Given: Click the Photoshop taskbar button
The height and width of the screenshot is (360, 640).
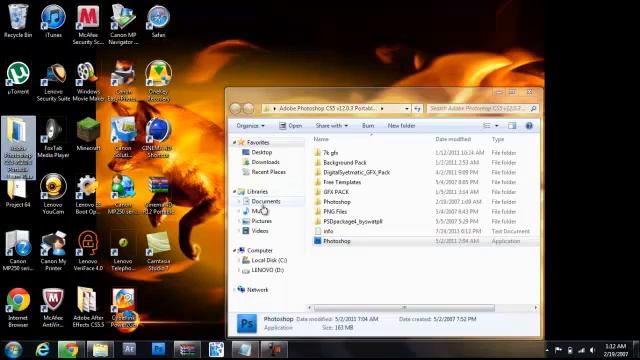Looking at the screenshot, I should click(158, 350).
